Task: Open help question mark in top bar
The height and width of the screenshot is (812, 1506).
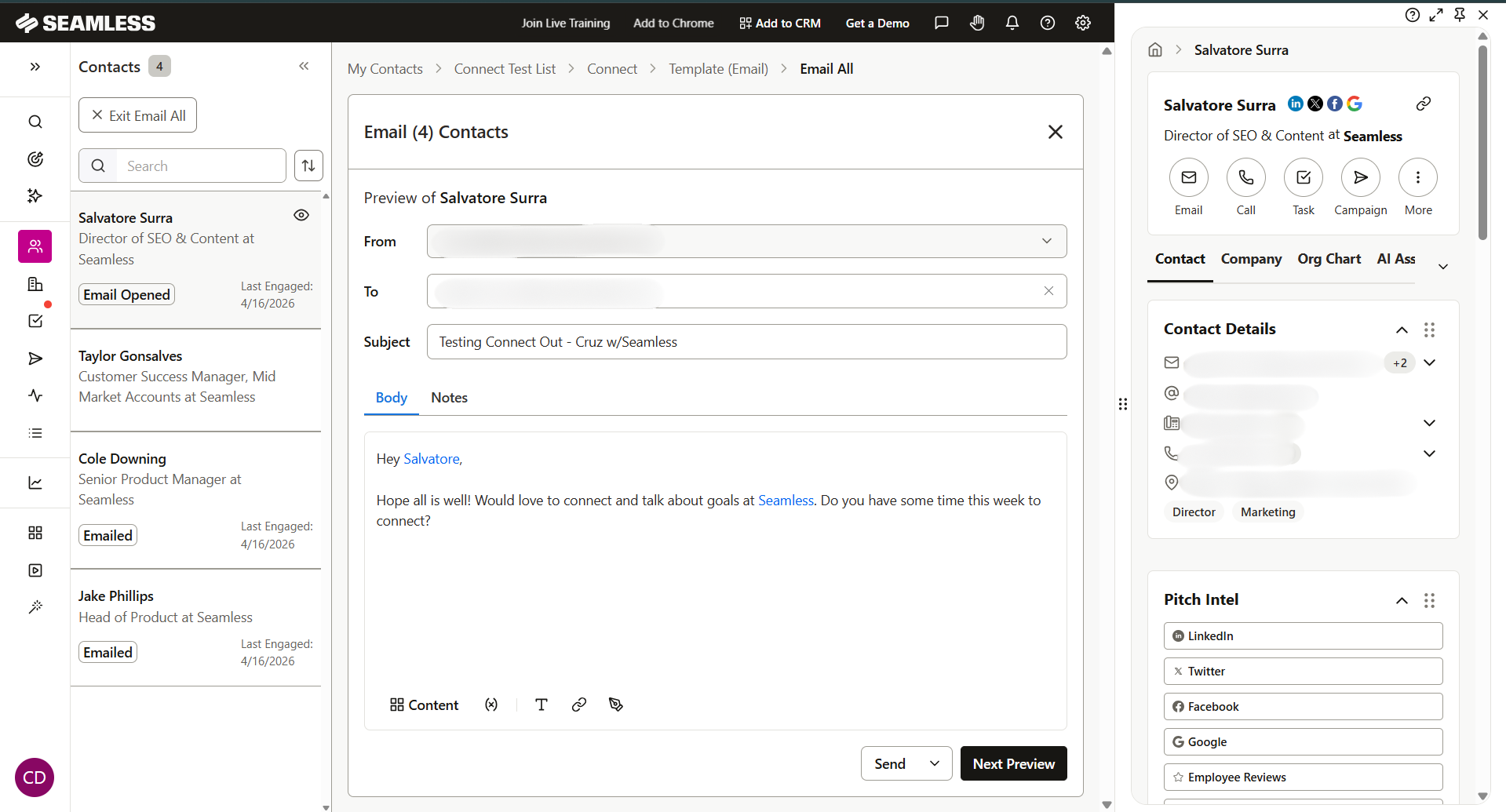Action: pyautogui.click(x=1047, y=23)
